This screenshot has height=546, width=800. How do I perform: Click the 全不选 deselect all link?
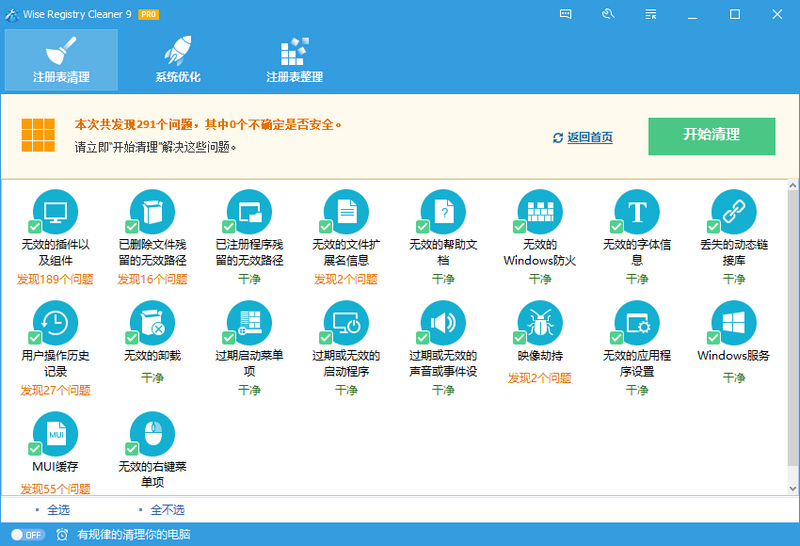(167, 510)
